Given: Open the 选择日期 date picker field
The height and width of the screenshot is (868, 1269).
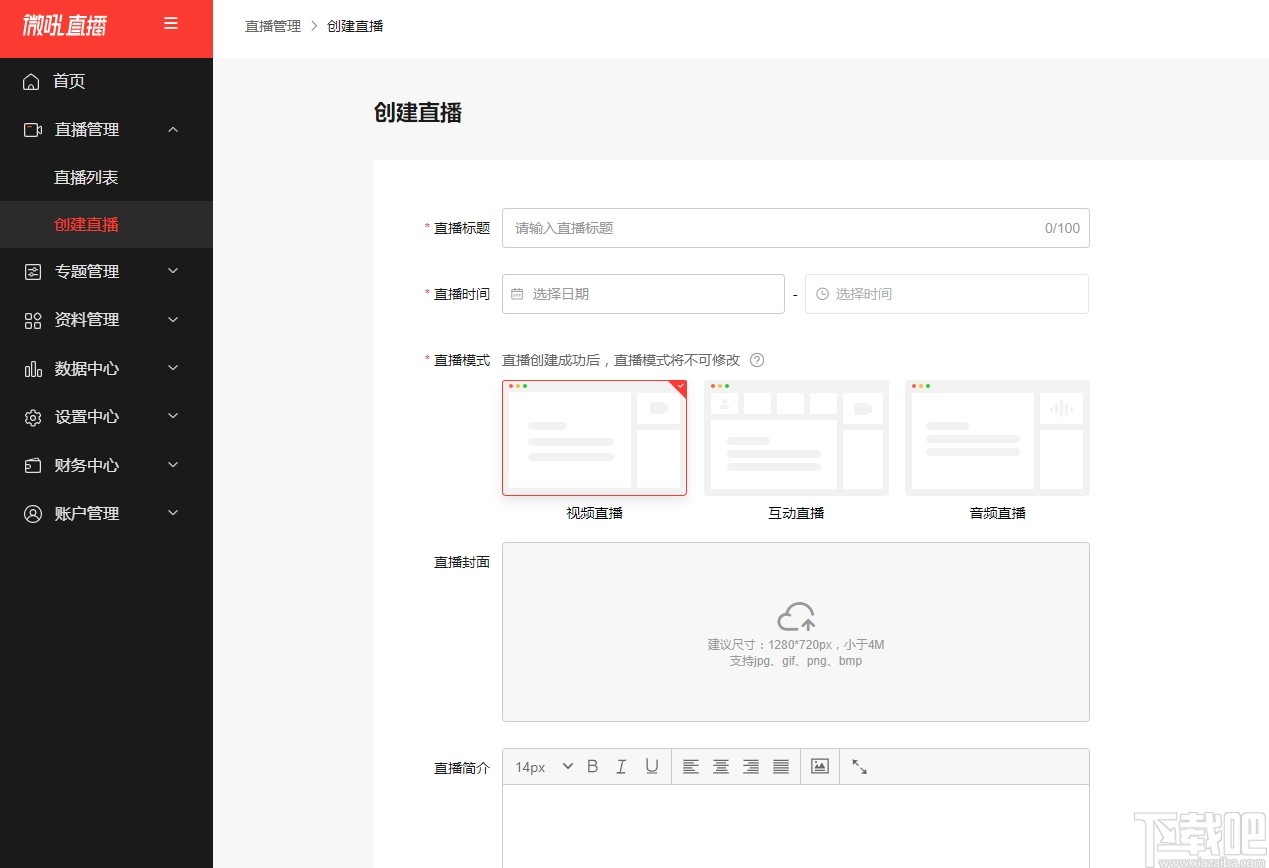Looking at the screenshot, I should click(x=643, y=294).
